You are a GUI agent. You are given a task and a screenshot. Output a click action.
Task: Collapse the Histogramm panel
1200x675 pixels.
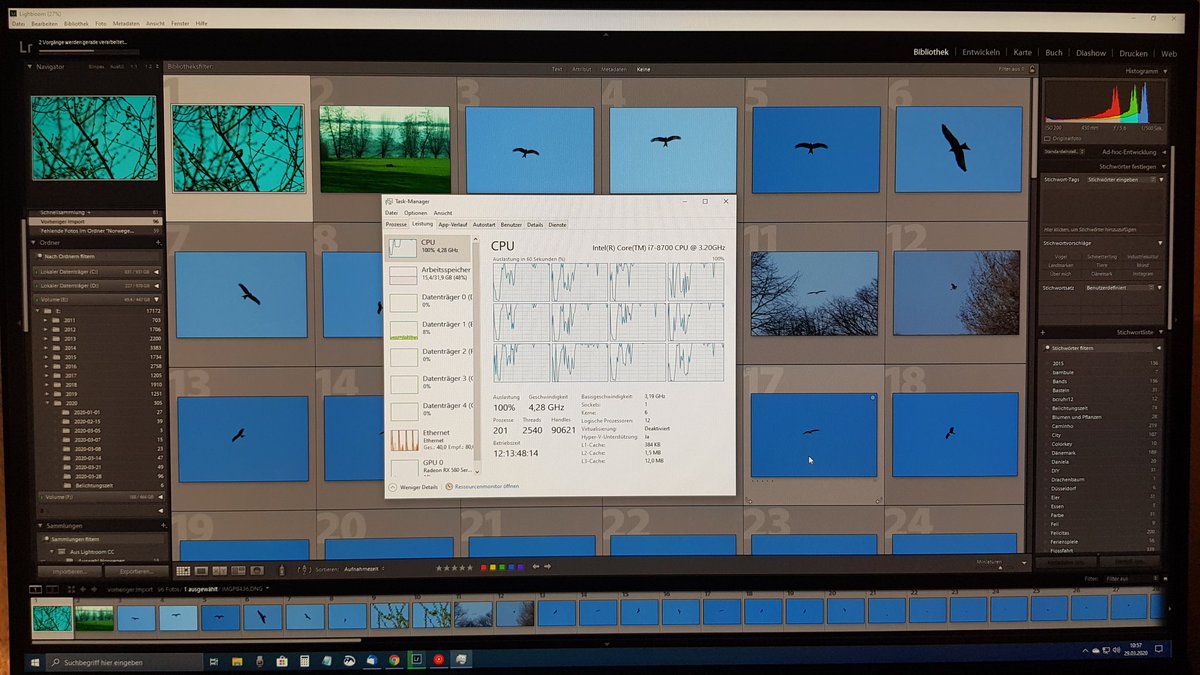point(1163,72)
